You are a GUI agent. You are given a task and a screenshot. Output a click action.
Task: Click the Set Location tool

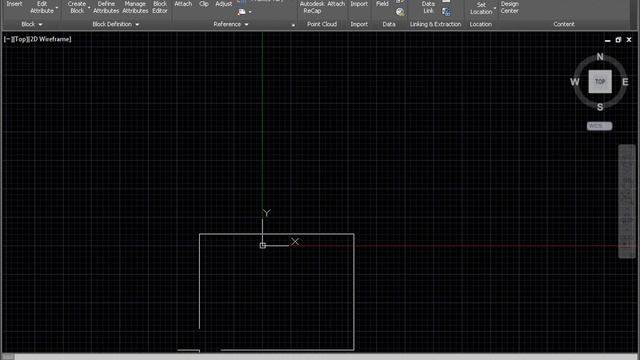pyautogui.click(x=481, y=8)
